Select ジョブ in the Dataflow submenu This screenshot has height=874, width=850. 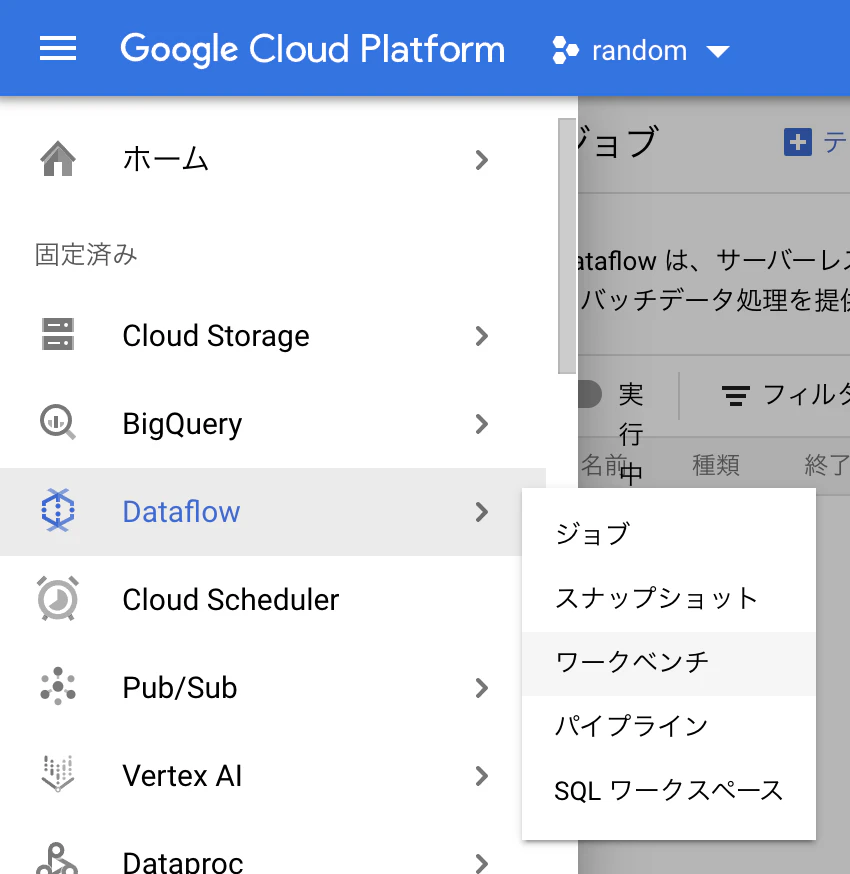point(669,534)
